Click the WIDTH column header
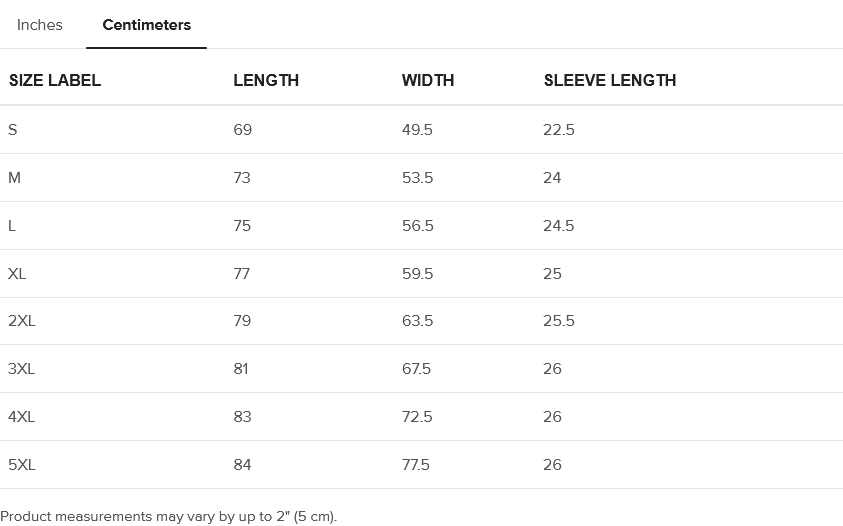The width and height of the screenshot is (843, 526). click(428, 80)
